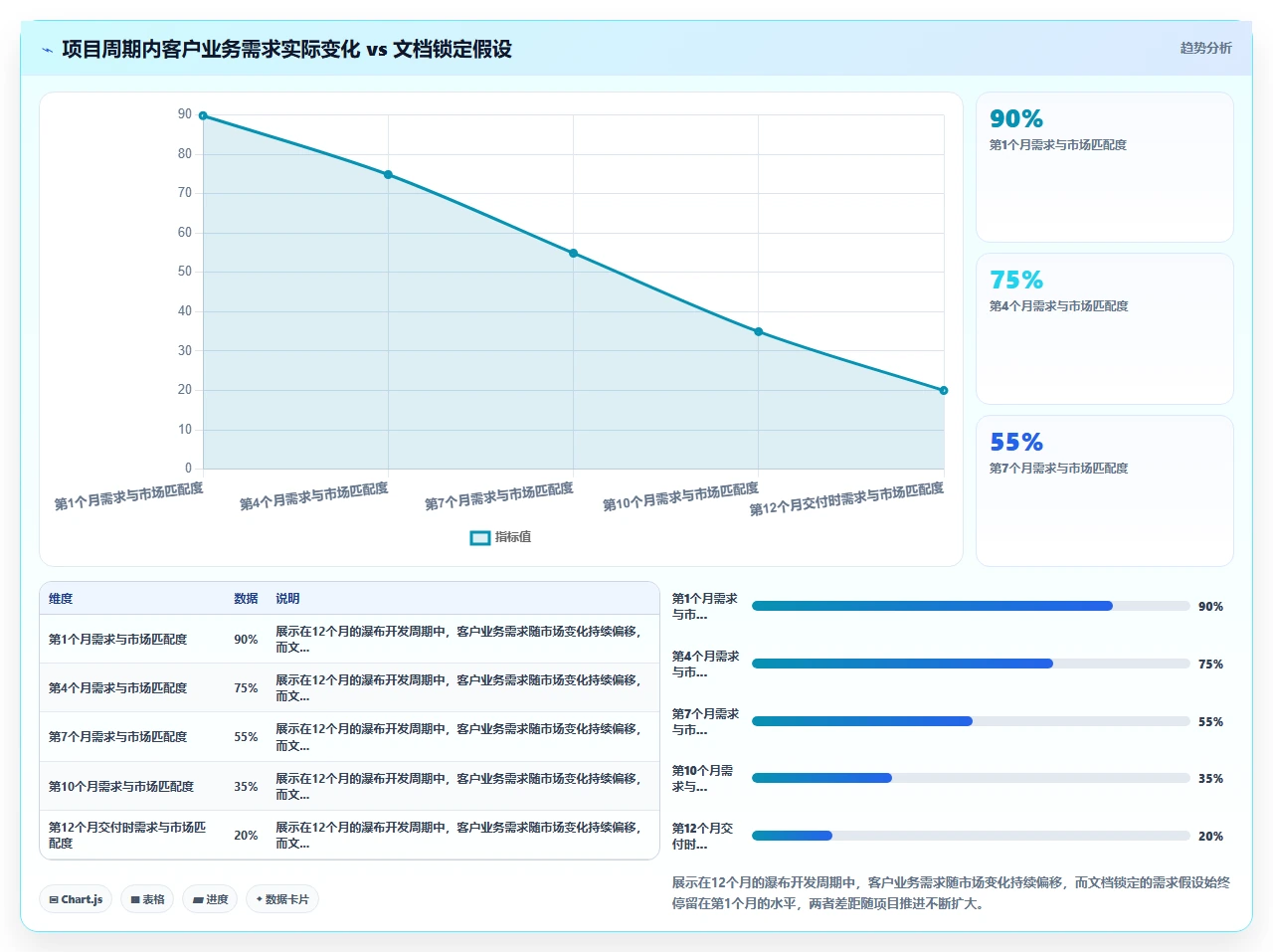
Task: Click the y-axis label 90
Action: tap(185, 114)
